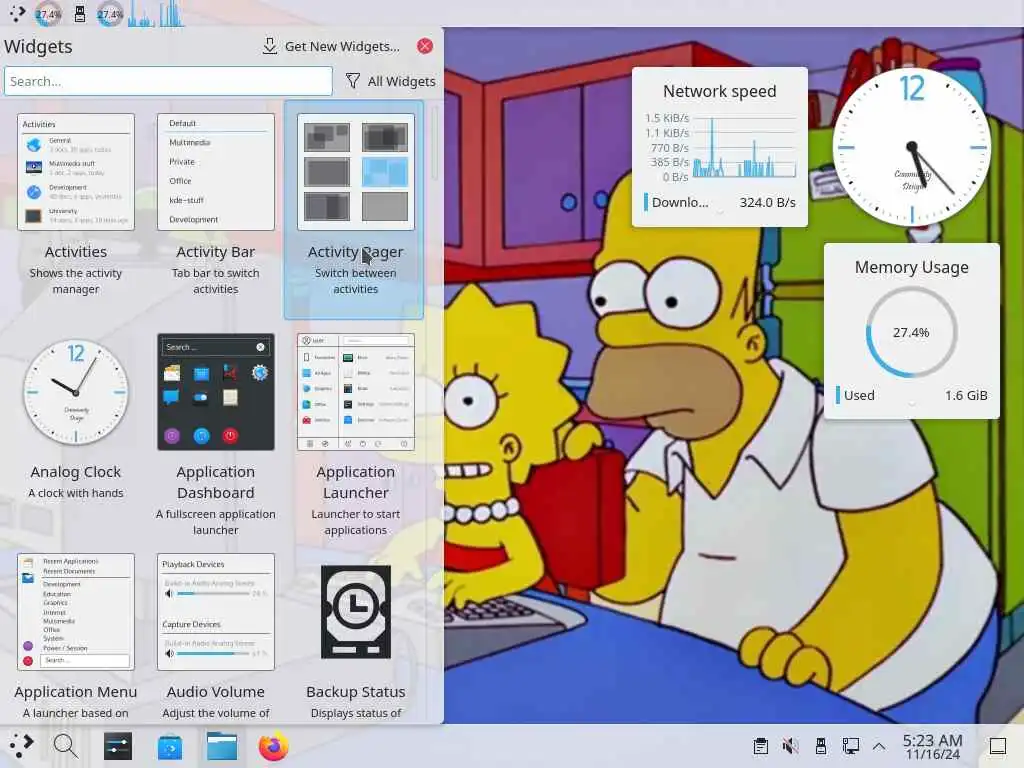Open removable devices icon in system tray

[821, 746]
